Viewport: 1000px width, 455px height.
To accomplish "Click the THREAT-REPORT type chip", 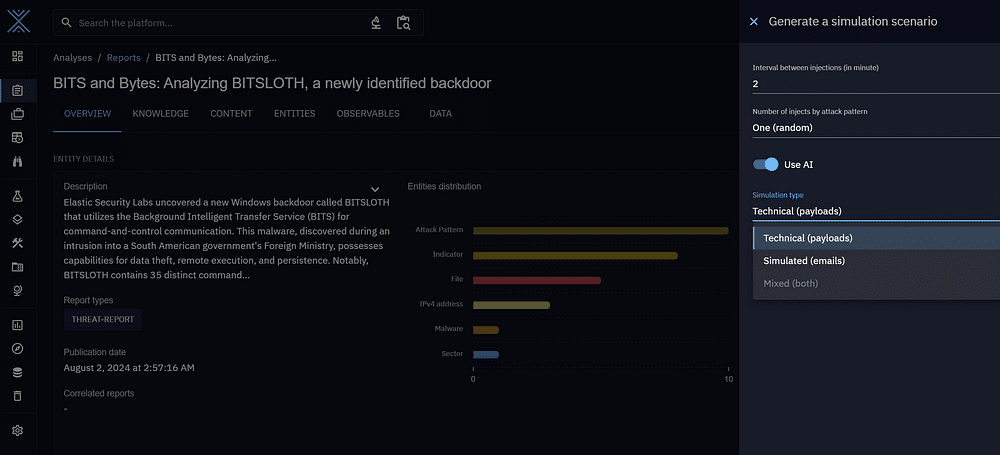I will [104, 320].
